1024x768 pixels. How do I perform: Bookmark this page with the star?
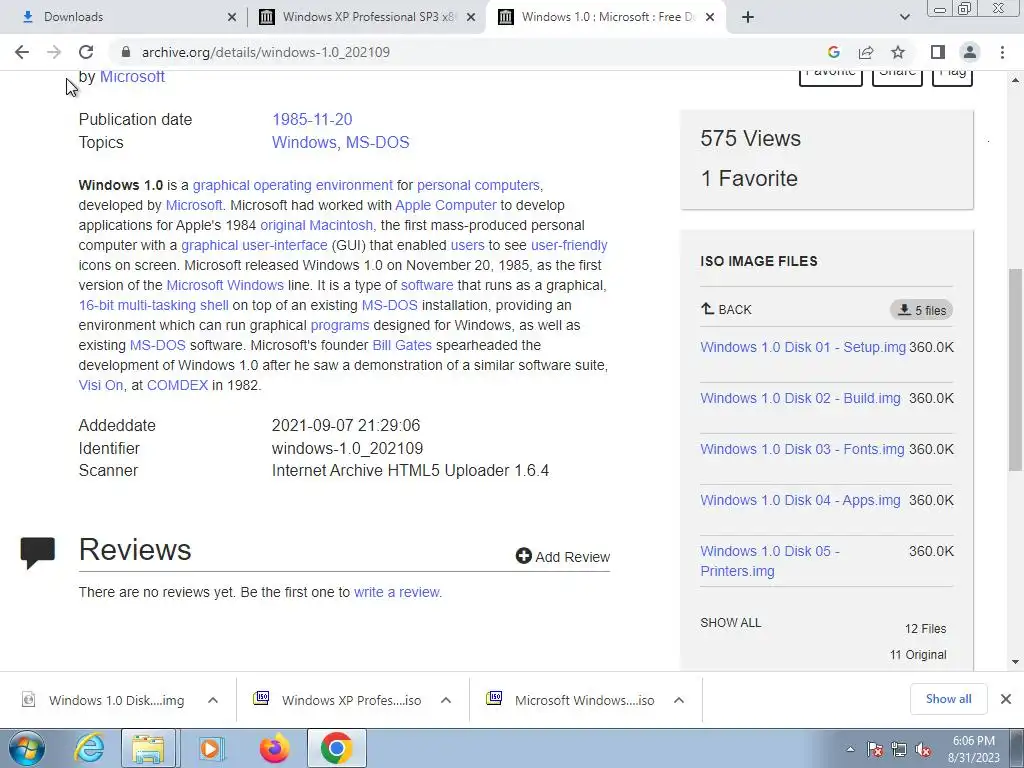pyautogui.click(x=898, y=52)
